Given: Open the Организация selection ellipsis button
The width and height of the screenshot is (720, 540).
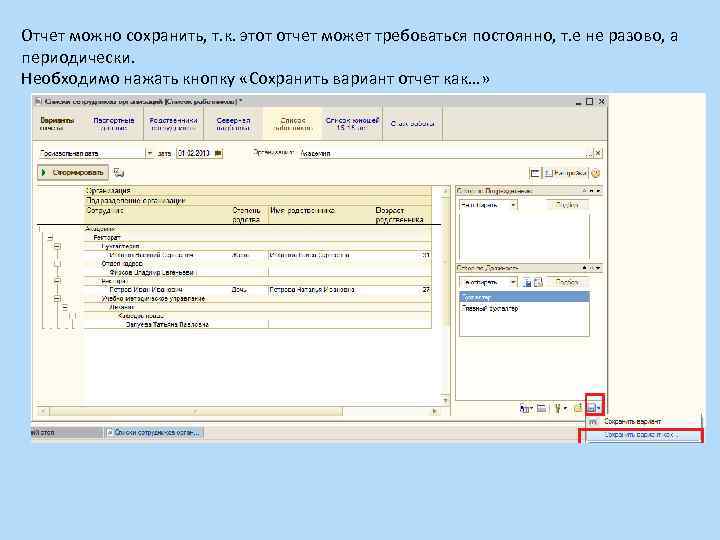Looking at the screenshot, I should click(590, 153).
